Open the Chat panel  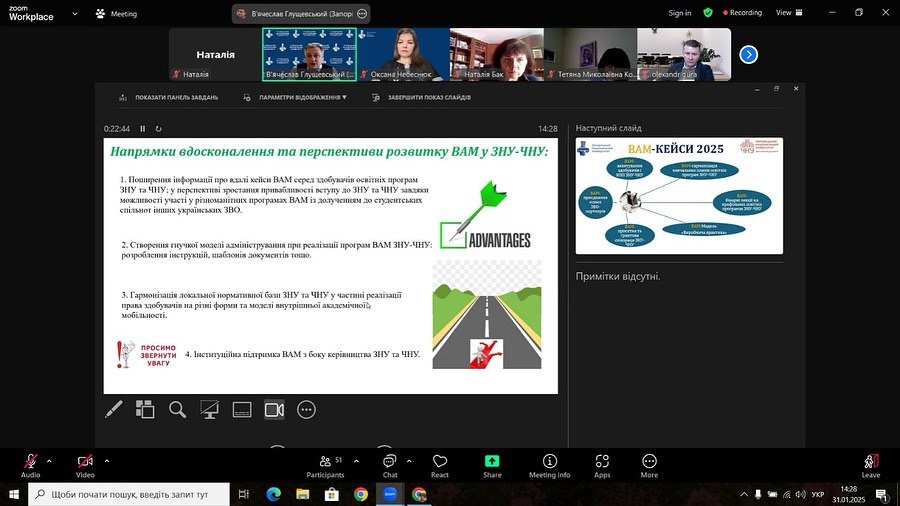tap(390, 465)
